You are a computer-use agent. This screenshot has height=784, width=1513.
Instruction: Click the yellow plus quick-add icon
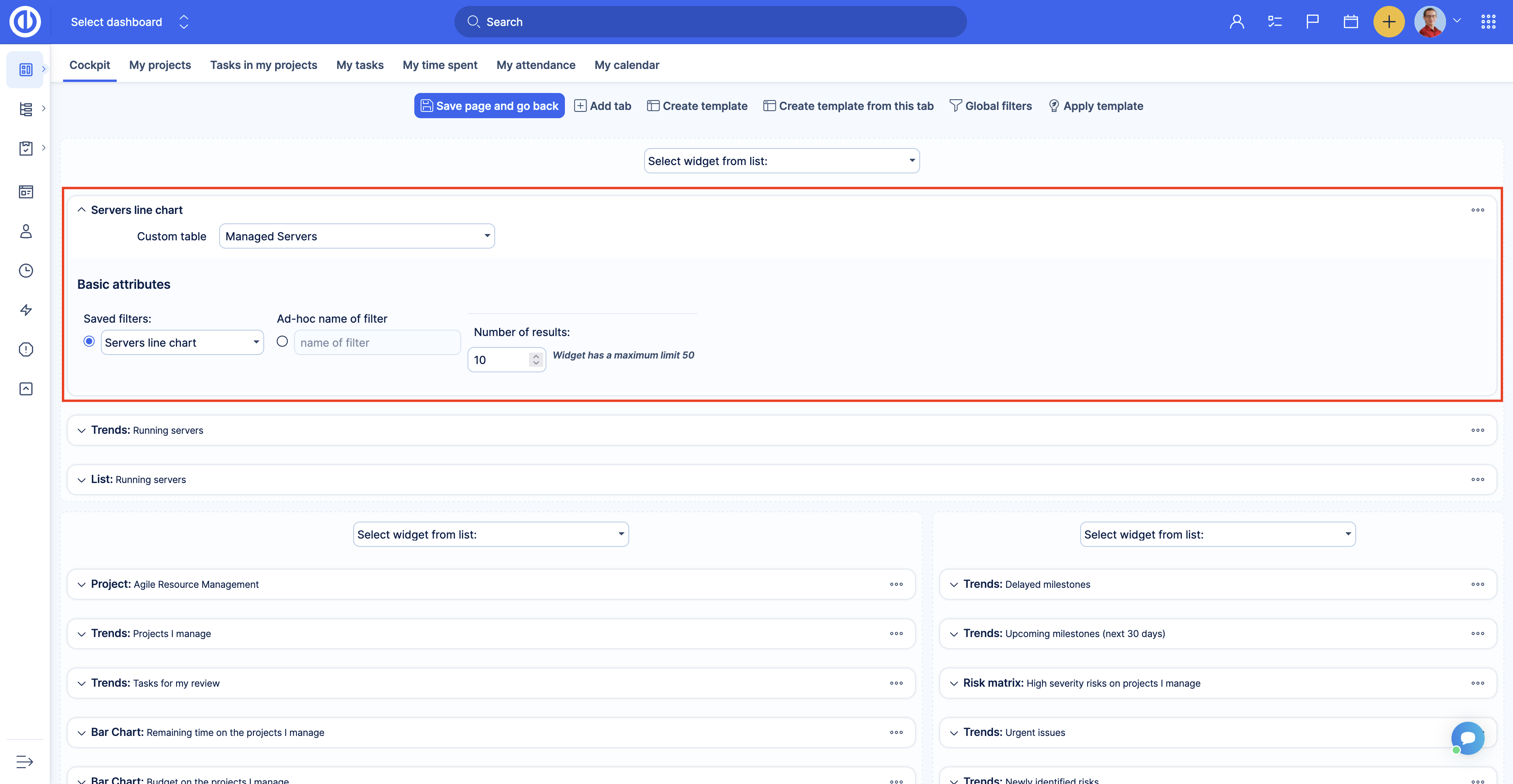point(1388,22)
